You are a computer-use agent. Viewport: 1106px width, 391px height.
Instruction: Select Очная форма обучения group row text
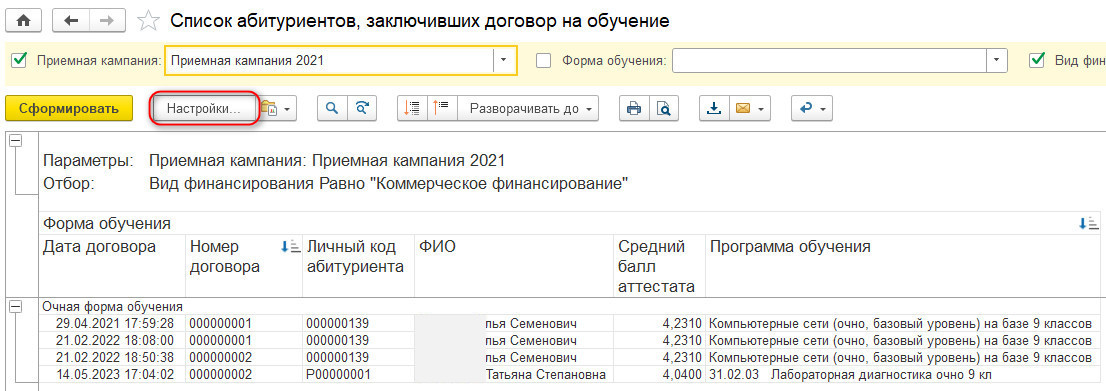tap(113, 307)
